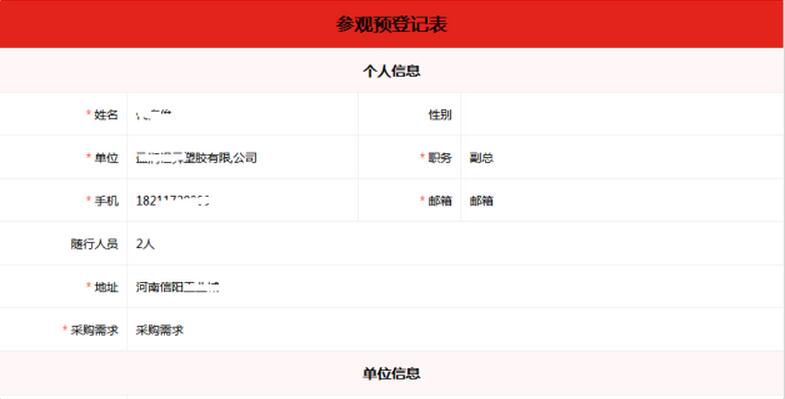Click the 姓名 label
785x399 pixels.
[x=106, y=115]
